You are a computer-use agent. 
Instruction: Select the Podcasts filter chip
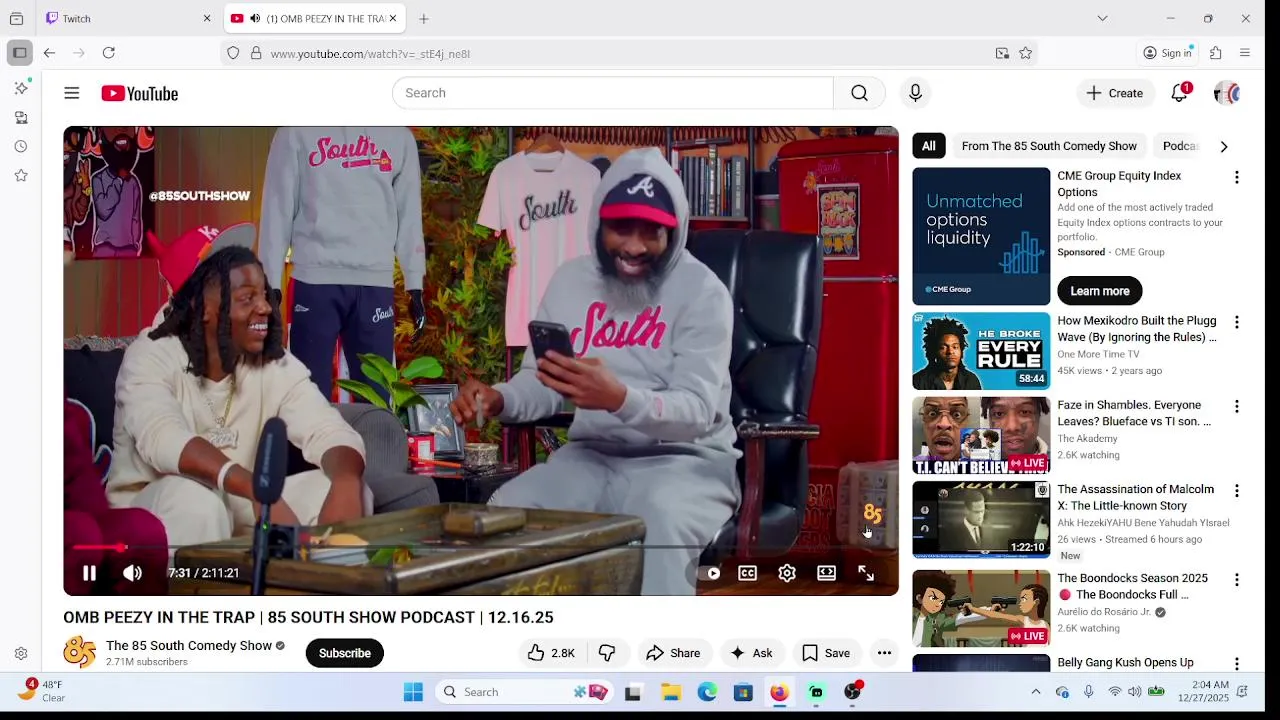pyautogui.click(x=1180, y=146)
